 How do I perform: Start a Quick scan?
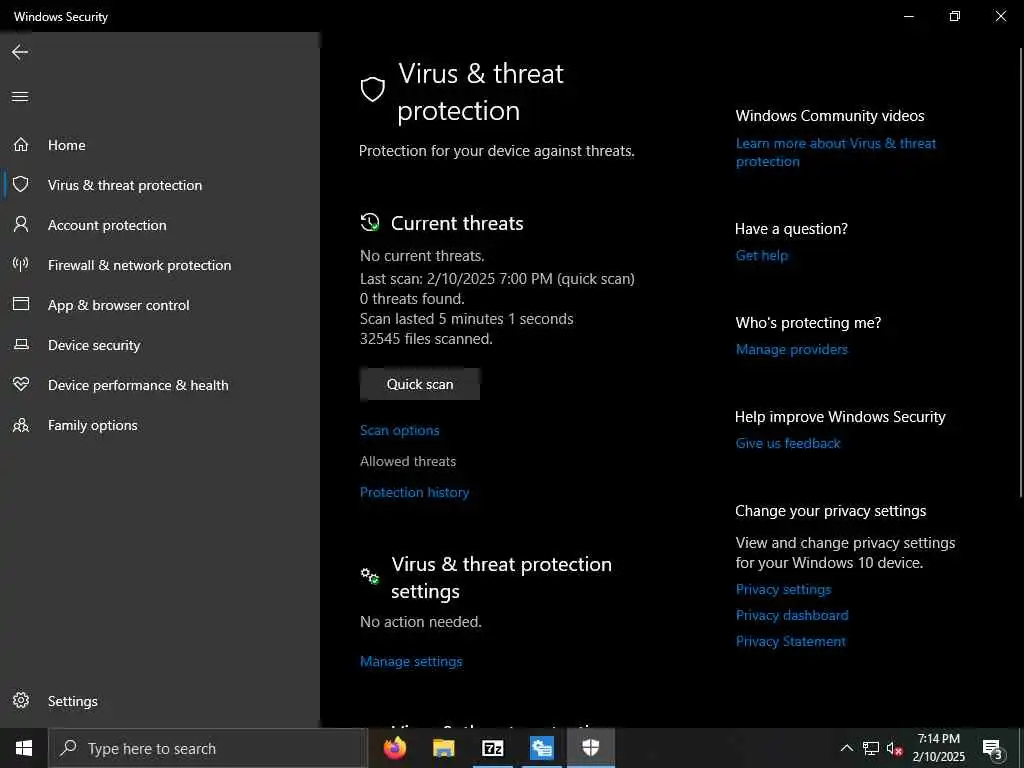420,384
